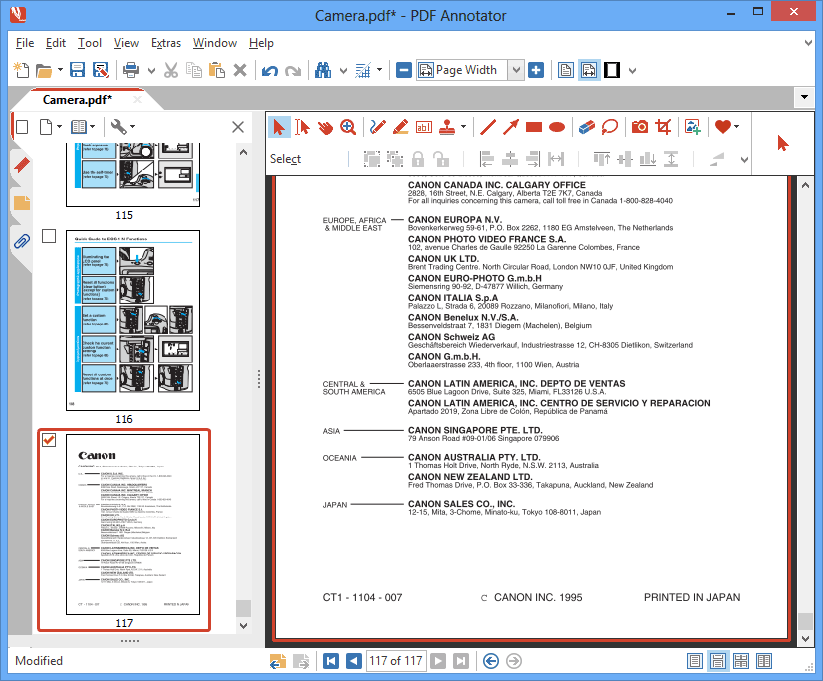The height and width of the screenshot is (681, 823).
Task: Create a new document from toolbar
Action: tap(21, 70)
